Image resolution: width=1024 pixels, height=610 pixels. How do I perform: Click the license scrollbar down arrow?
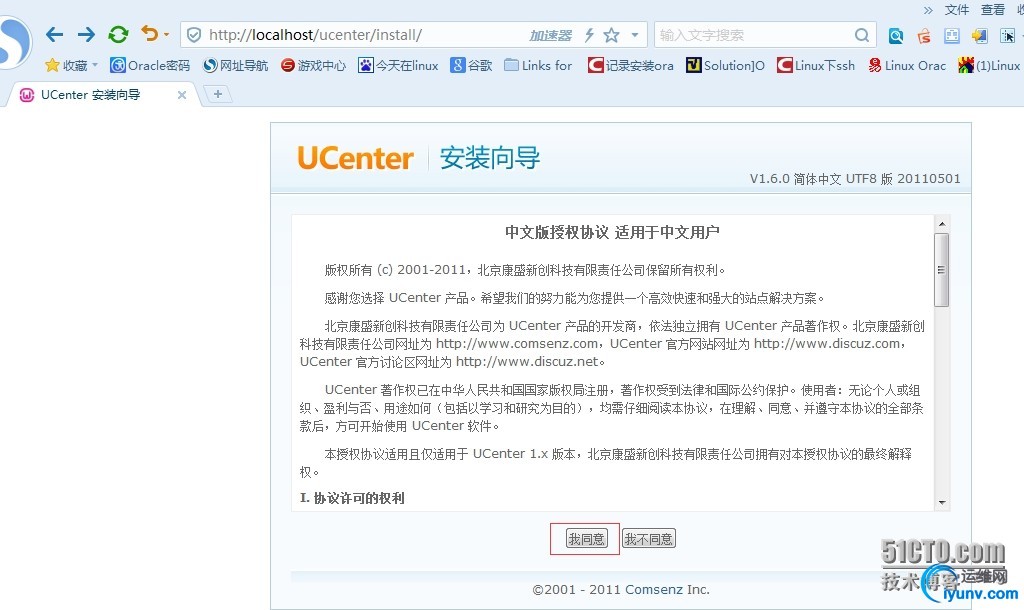pyautogui.click(x=942, y=503)
